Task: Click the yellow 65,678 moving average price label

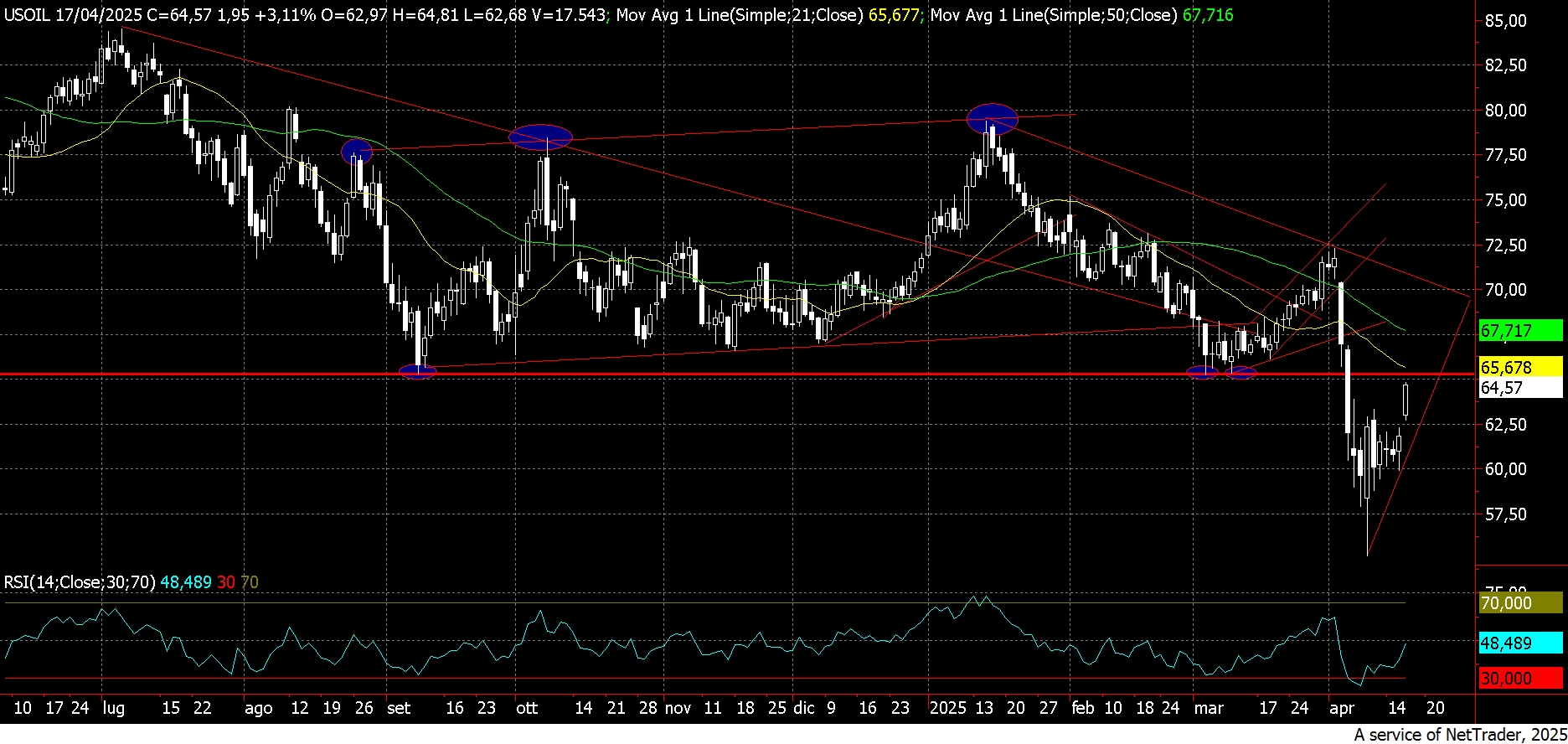Action: coord(1520,367)
